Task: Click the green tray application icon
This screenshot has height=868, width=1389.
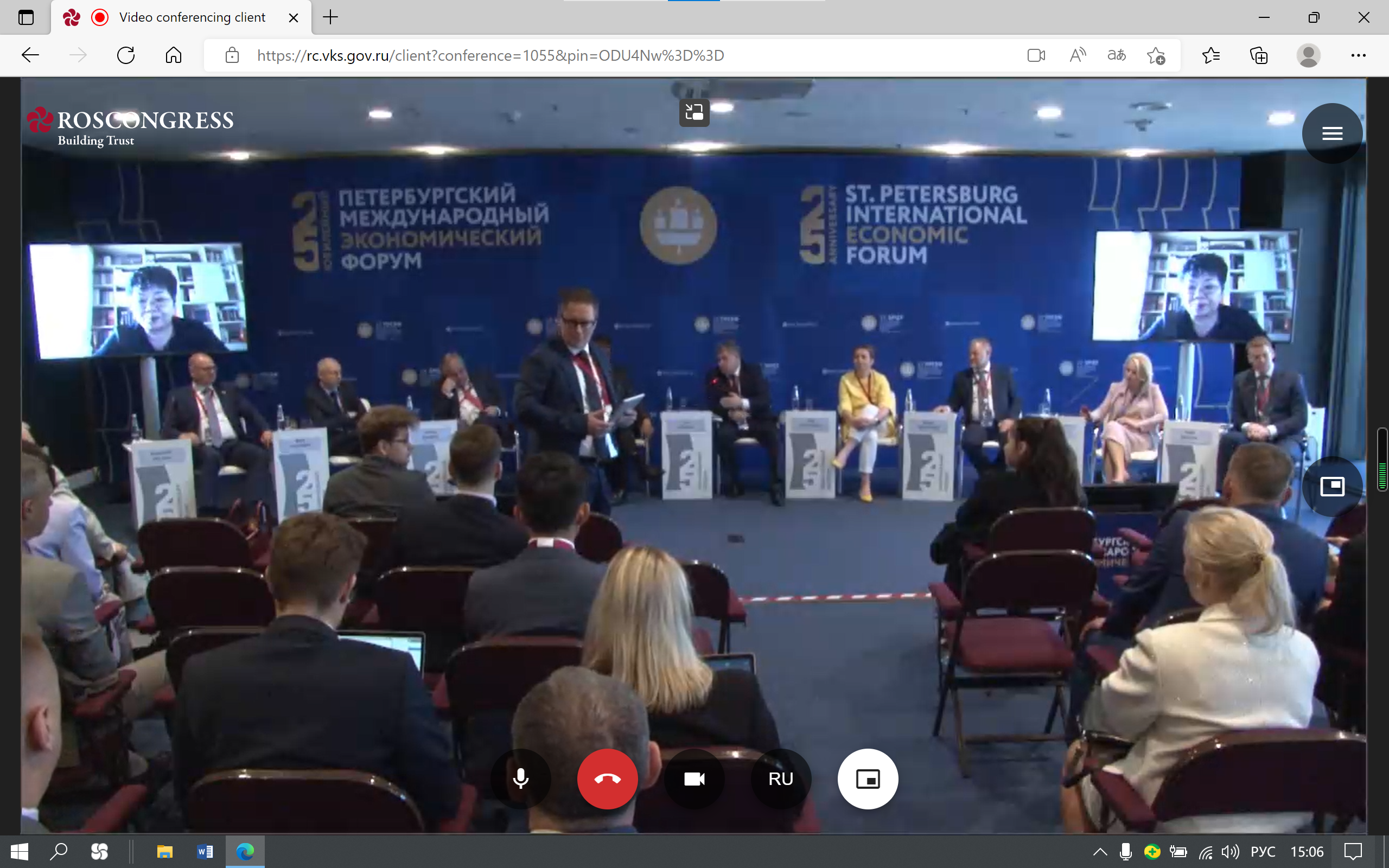Action: coord(1151,852)
